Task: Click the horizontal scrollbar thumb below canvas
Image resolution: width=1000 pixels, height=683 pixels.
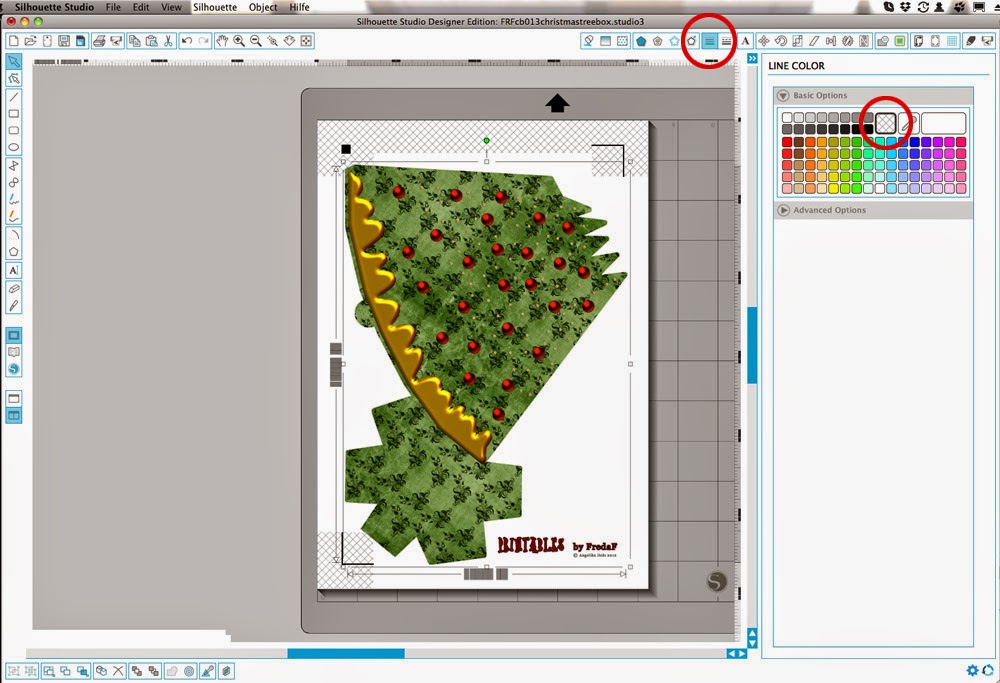Action: point(346,654)
